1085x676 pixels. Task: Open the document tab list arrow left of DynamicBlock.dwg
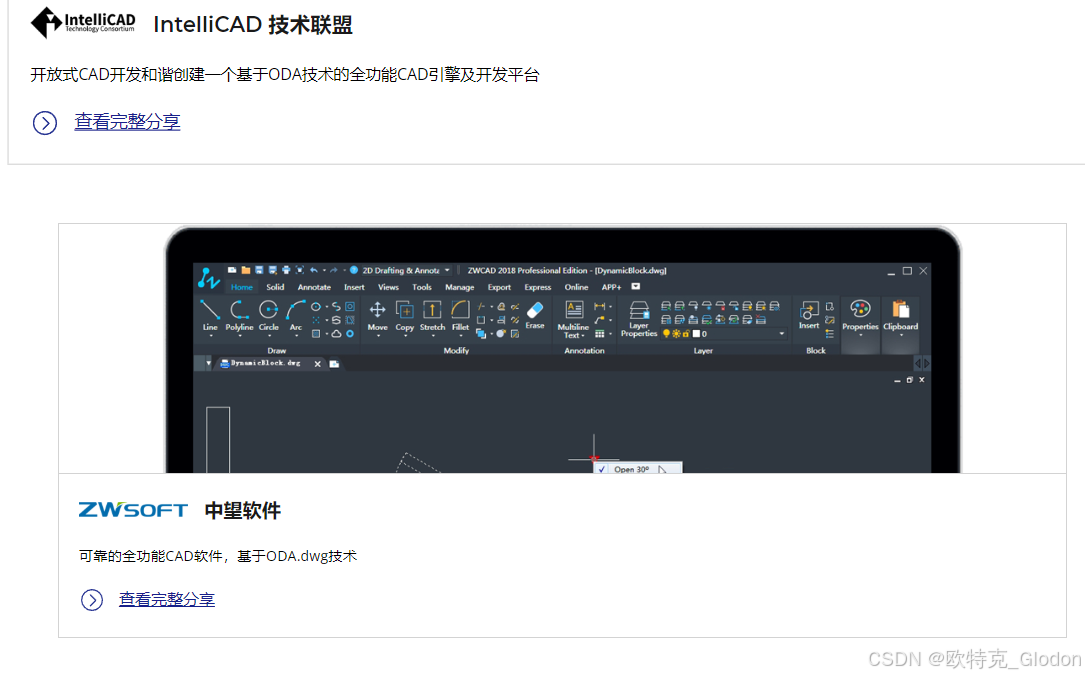pos(208,363)
